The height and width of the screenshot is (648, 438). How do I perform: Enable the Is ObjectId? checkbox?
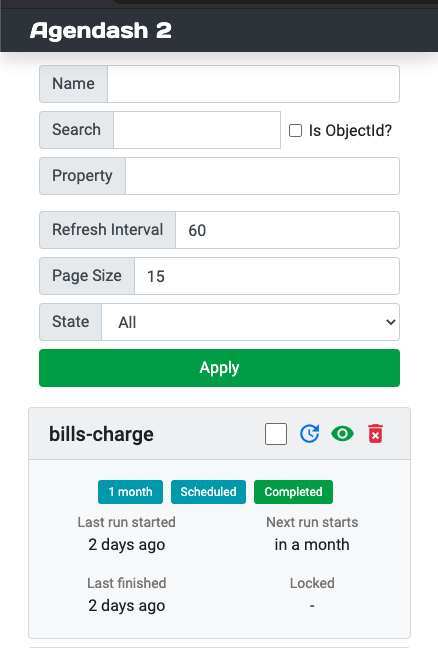295,131
